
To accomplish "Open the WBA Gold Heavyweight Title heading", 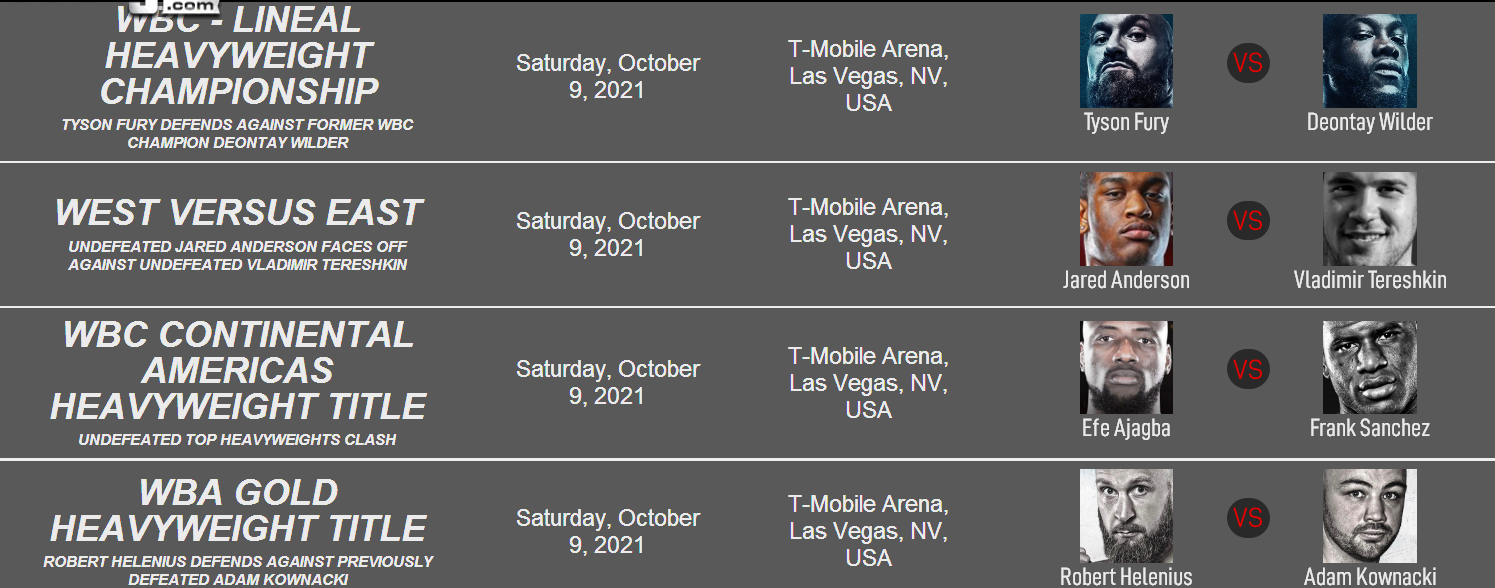I will coord(238,510).
